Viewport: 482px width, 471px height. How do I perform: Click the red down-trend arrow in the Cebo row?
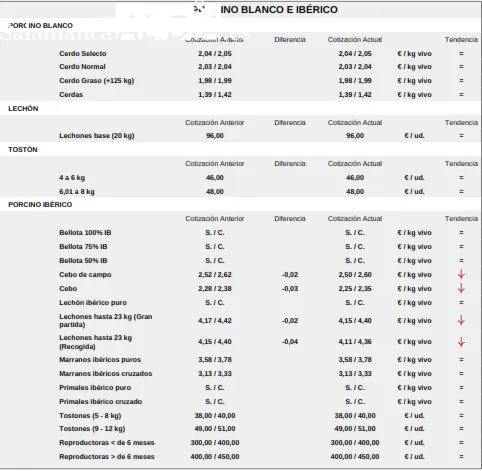(x=461, y=288)
